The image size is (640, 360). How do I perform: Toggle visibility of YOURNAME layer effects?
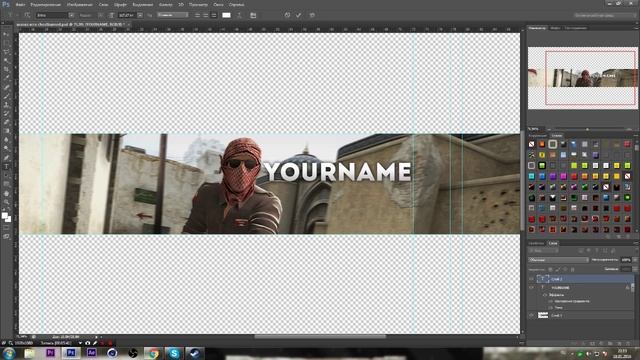pyautogui.click(x=545, y=295)
